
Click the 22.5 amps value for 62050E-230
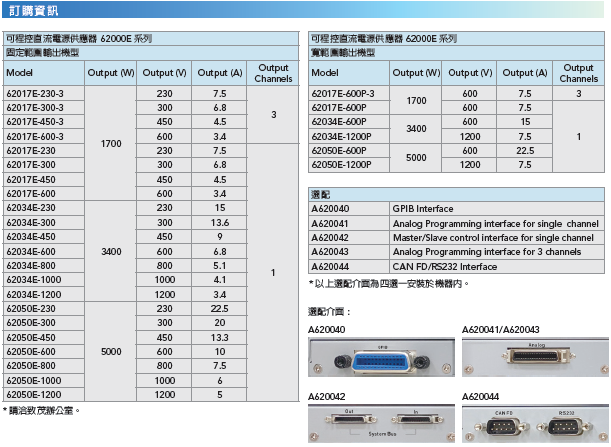pyautogui.click(x=219, y=309)
